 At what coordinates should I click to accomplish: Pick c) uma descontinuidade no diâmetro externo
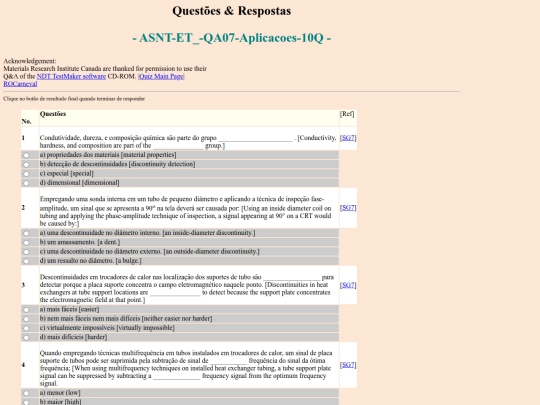[x=26, y=252]
